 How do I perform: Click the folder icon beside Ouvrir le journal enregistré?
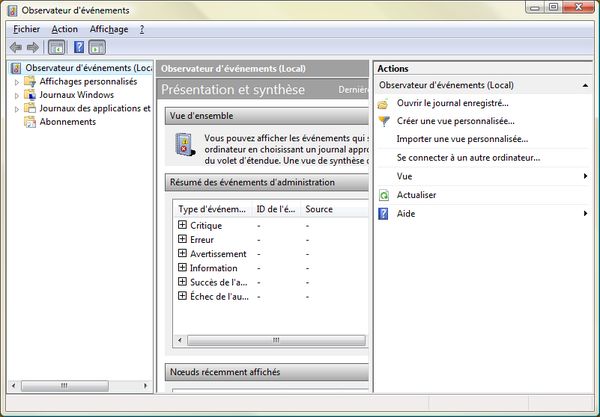click(x=384, y=103)
